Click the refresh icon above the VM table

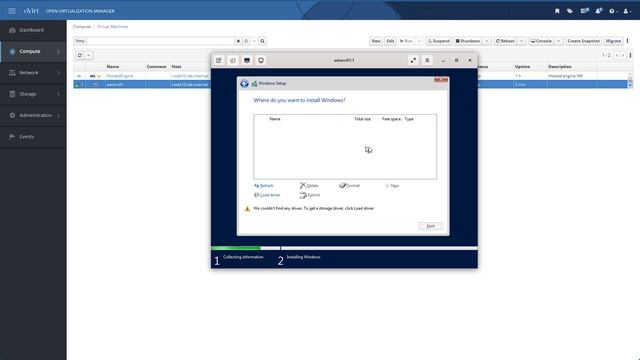(x=80, y=55)
